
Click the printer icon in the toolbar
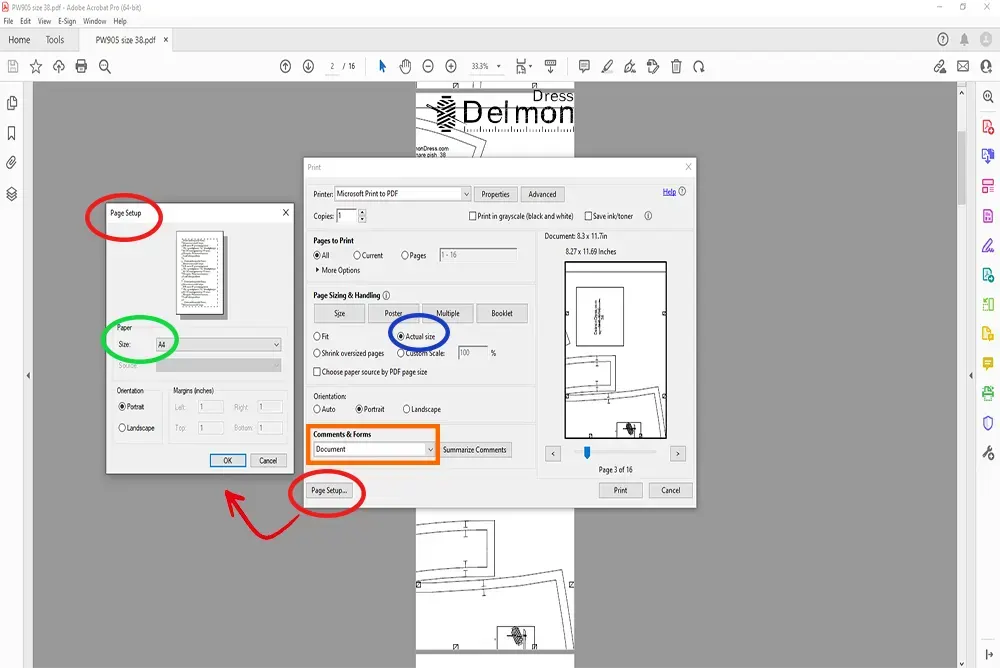pos(82,67)
